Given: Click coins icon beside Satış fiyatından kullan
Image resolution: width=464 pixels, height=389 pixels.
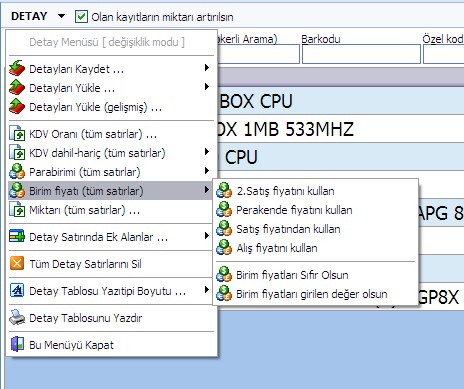Looking at the screenshot, I should pyautogui.click(x=224, y=229).
